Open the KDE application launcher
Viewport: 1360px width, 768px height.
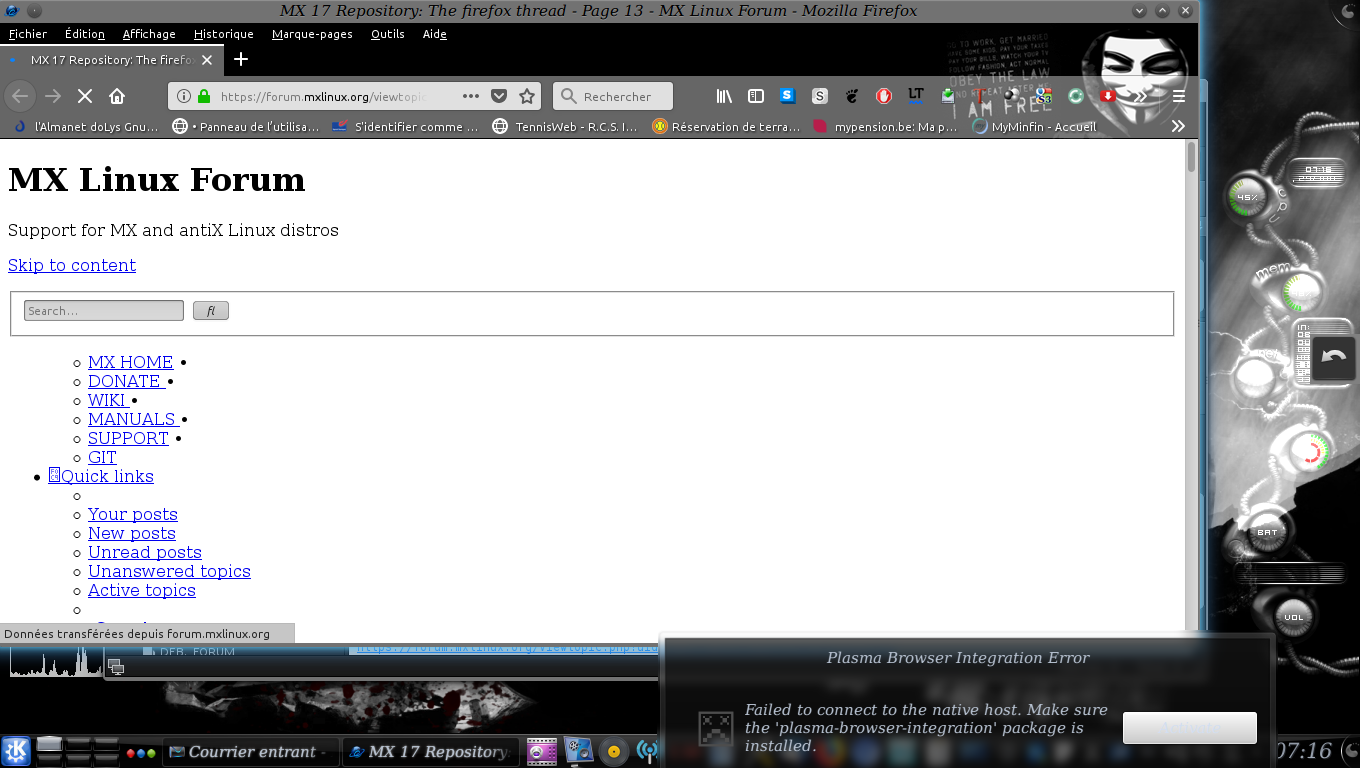coord(16,751)
